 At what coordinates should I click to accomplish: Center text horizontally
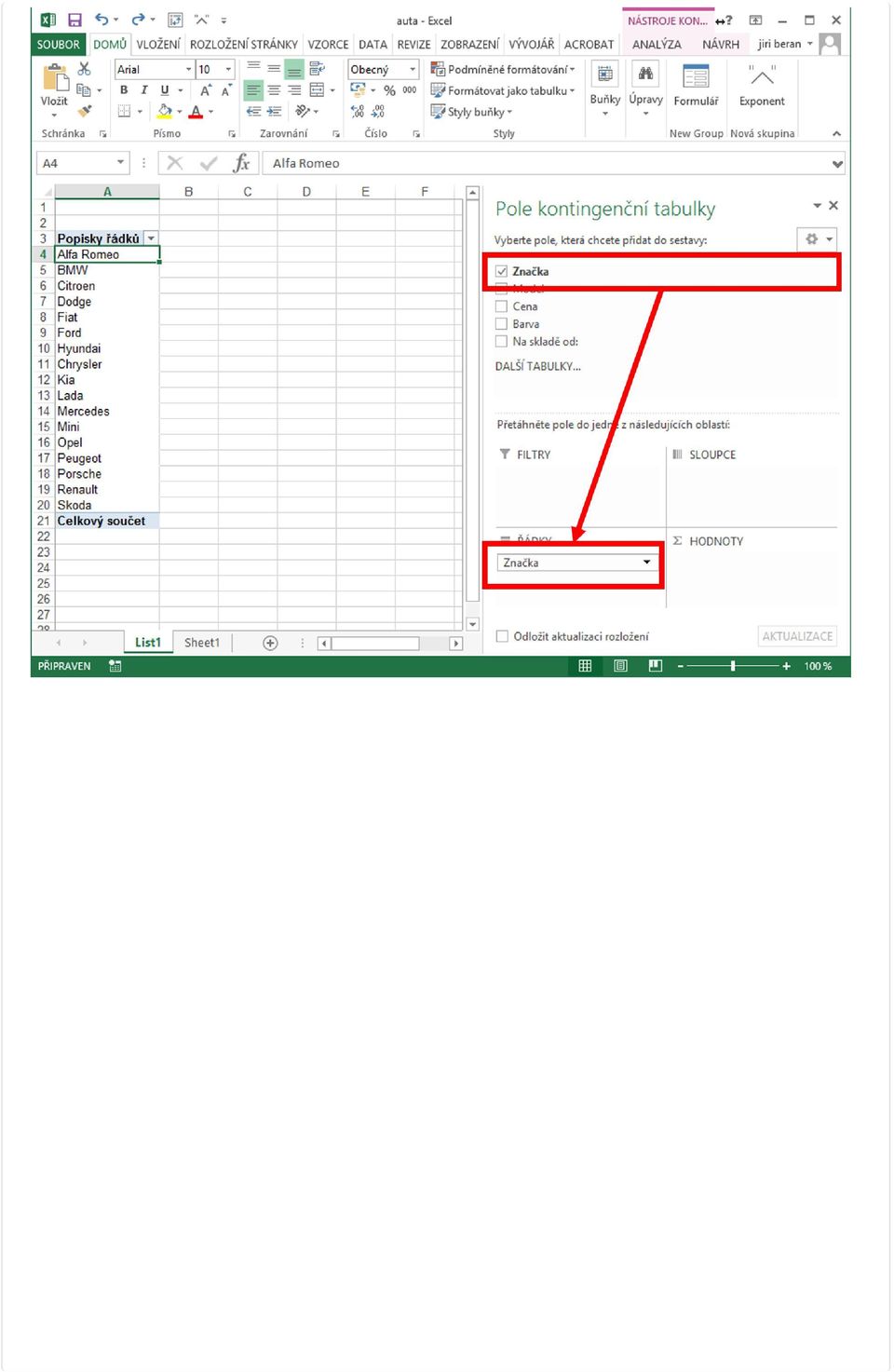(x=274, y=90)
